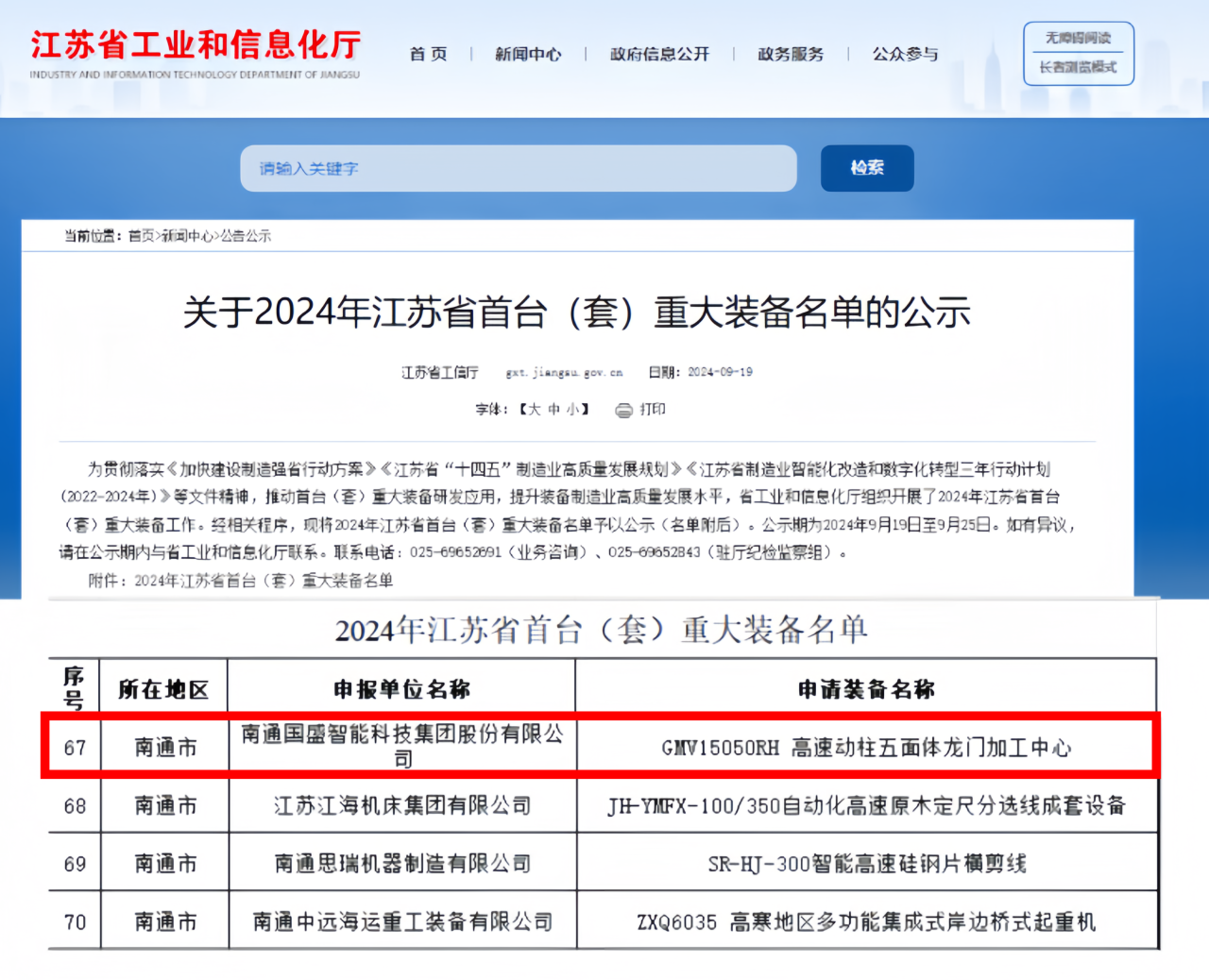The image size is (1209, 980).
Task: Click the attachment line 附件：2024年江苏省首台（套）重大装备名单
Action: point(241,581)
